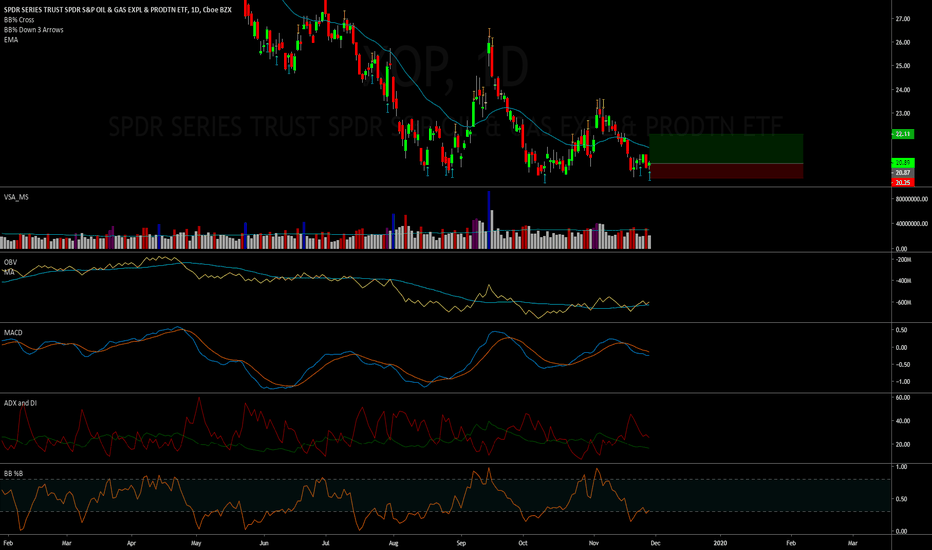The height and width of the screenshot is (550, 932).
Task: Click the 23.00 price axis label
Action: coord(903,114)
